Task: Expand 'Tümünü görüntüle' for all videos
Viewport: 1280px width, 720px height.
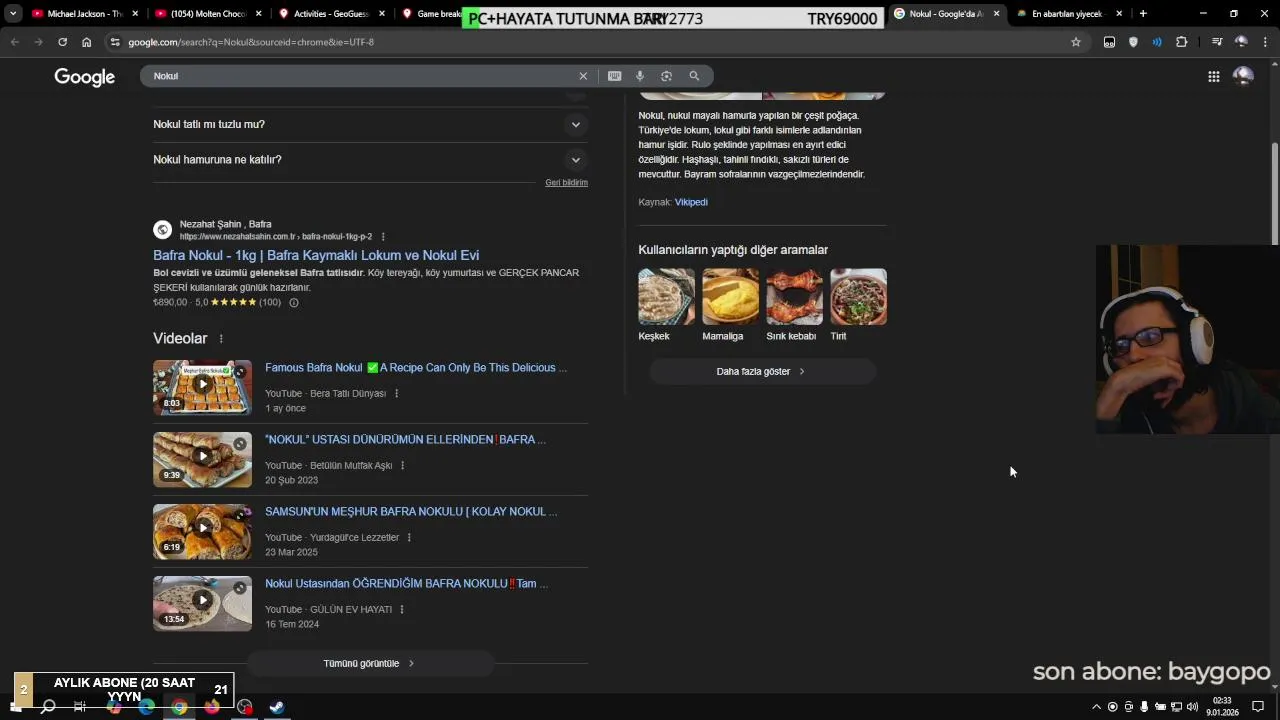Action: coord(370,664)
